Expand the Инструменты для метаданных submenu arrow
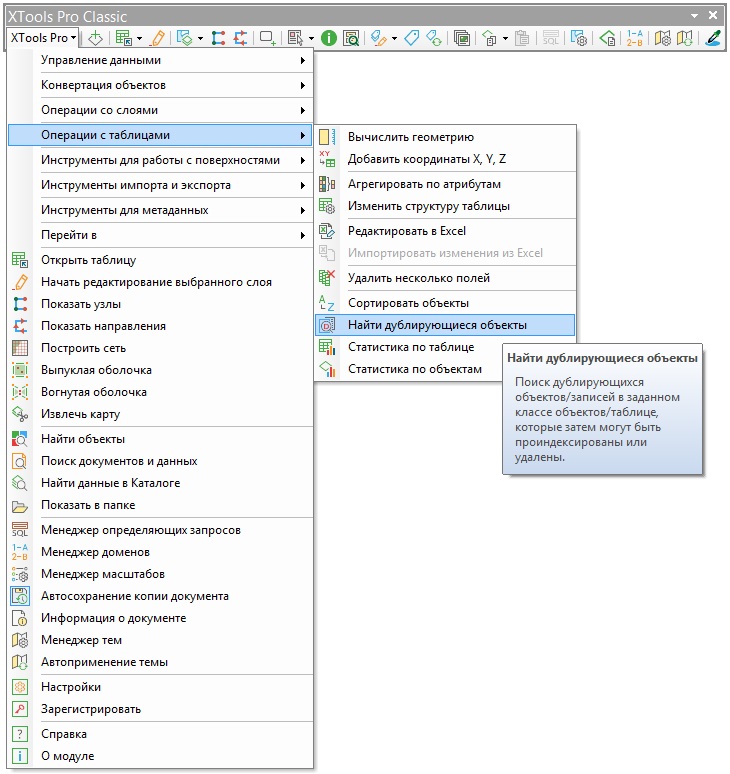The width and height of the screenshot is (730, 774). (x=303, y=210)
